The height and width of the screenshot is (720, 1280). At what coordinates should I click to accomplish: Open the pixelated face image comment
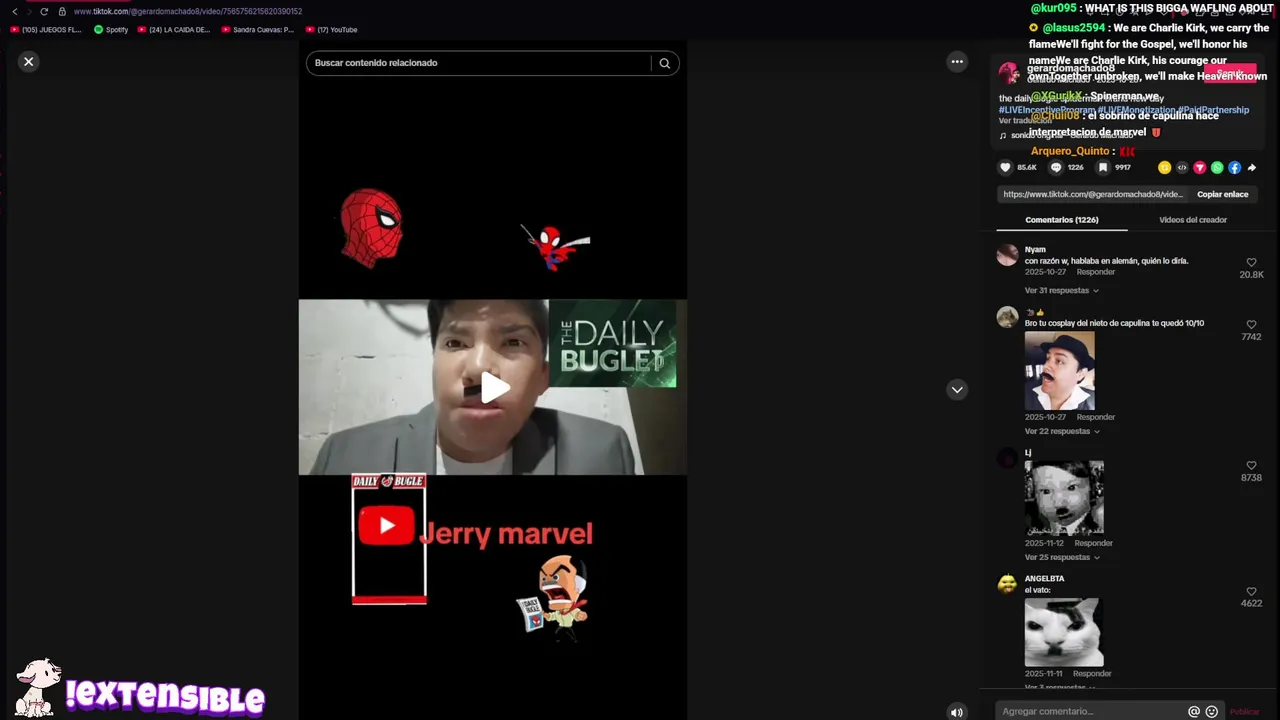[1064, 498]
